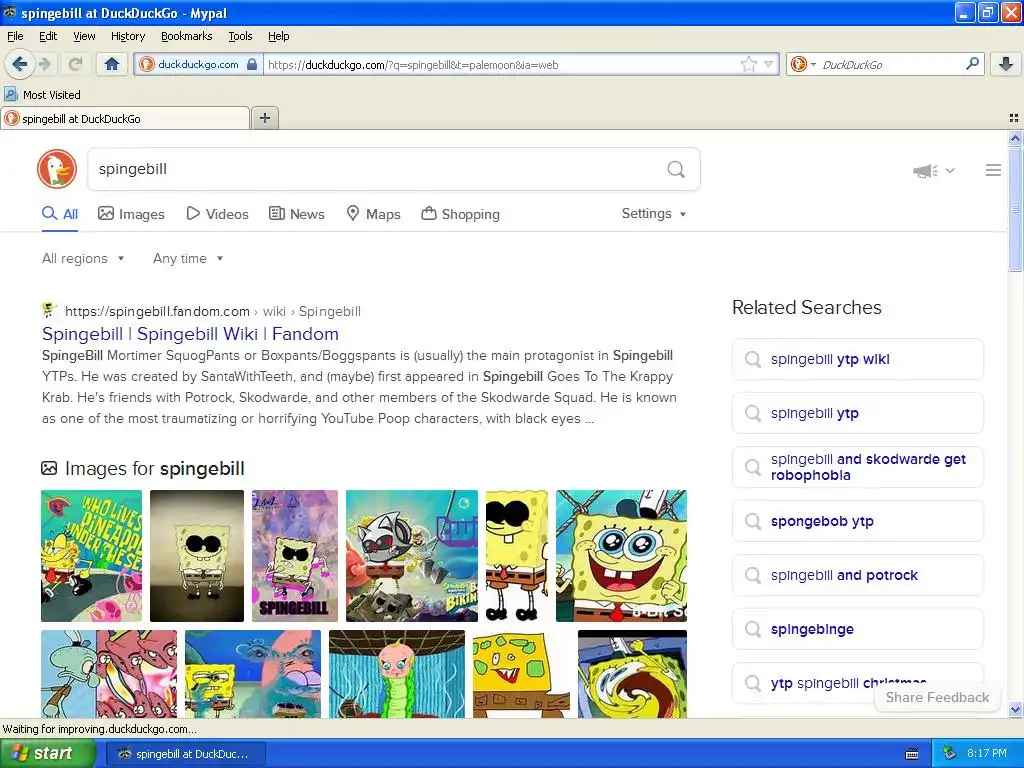Viewport: 1024px width, 768px height.
Task: Switch to the Maps results tab
Action: [373, 214]
